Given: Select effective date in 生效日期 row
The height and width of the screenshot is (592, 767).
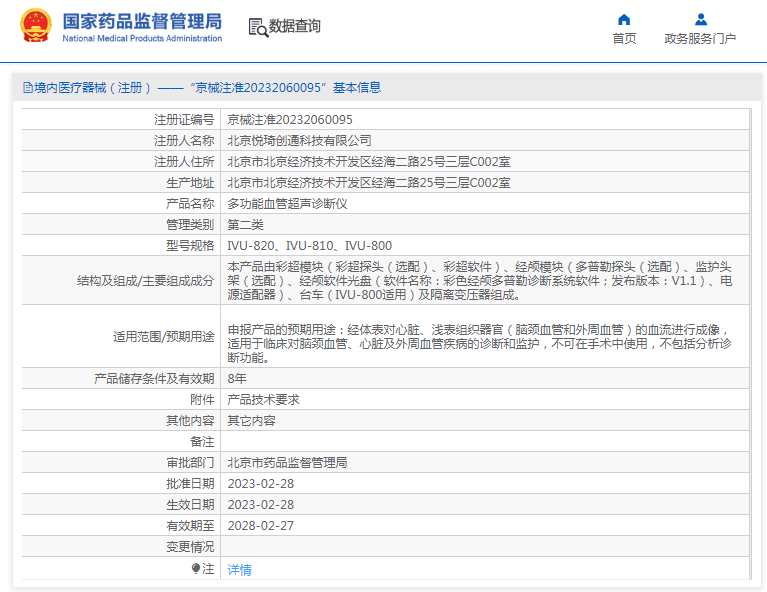Looking at the screenshot, I should pos(261,505).
